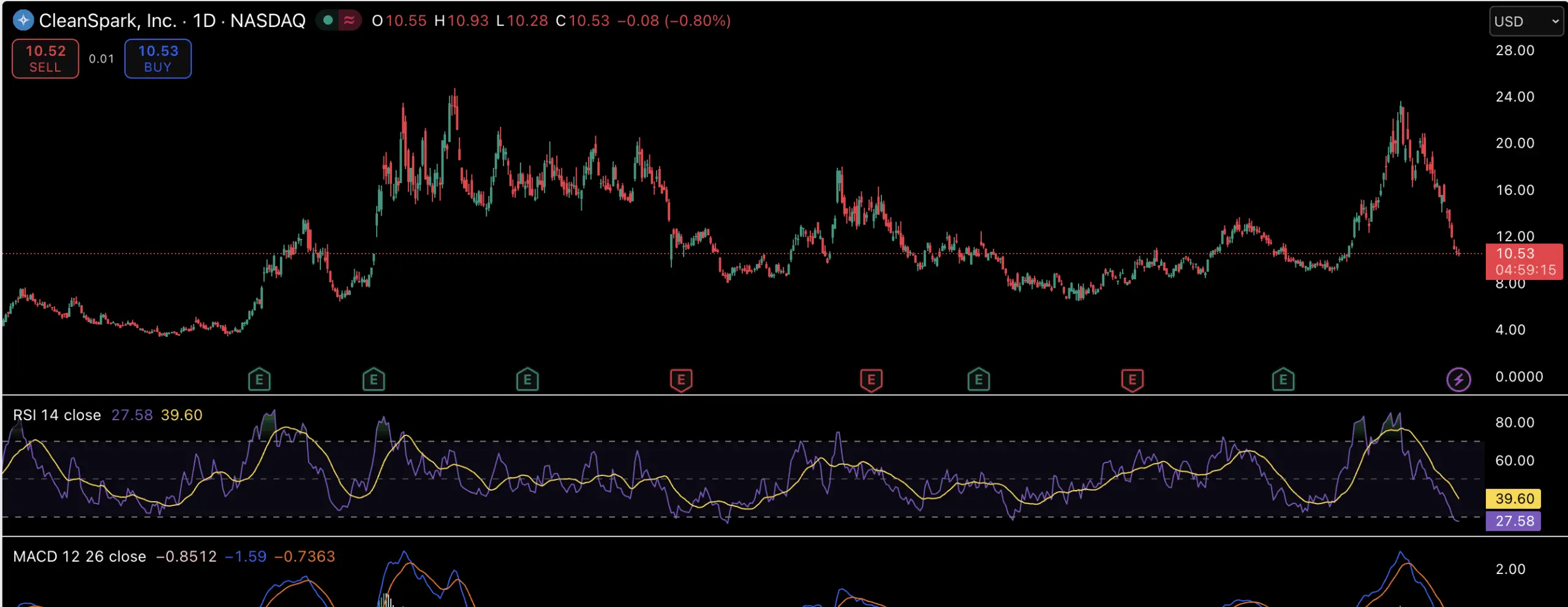The image size is (1568, 607).
Task: Click the blue MACD value −1.59
Action: pyautogui.click(x=246, y=557)
